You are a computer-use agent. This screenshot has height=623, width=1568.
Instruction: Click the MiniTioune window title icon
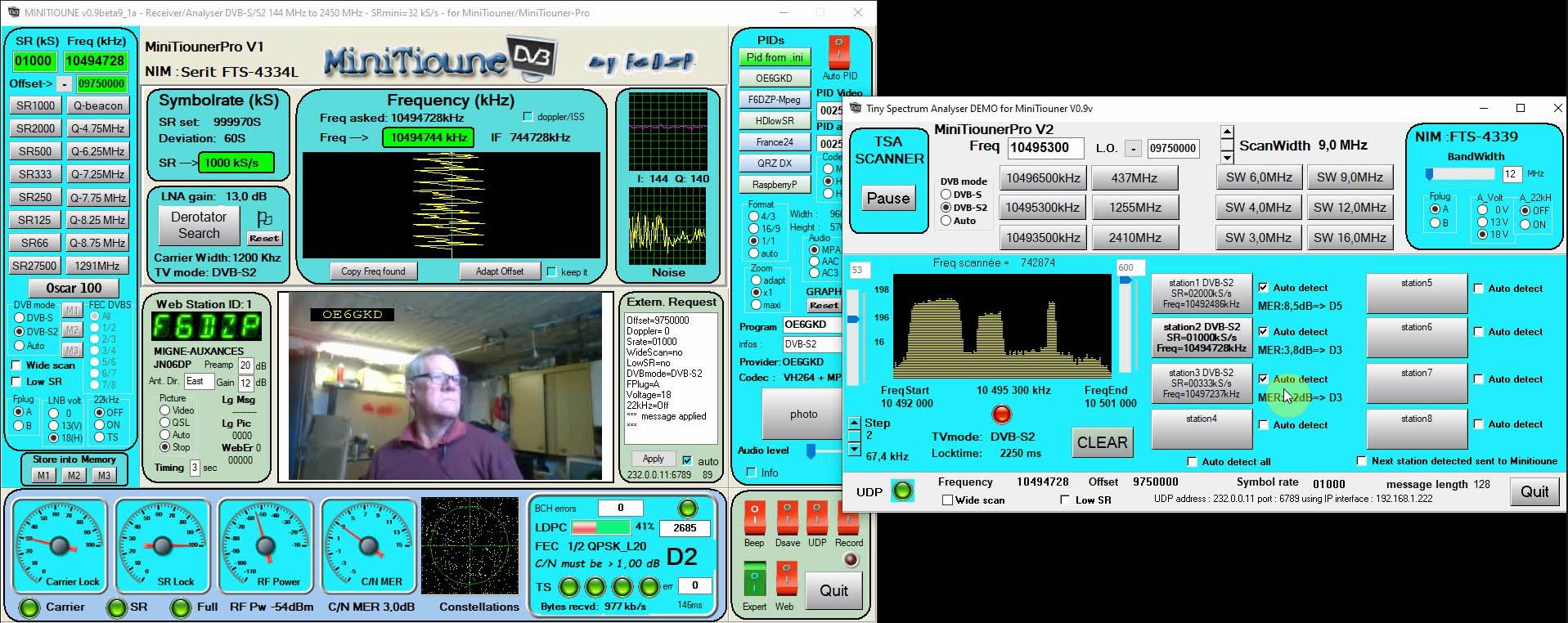13,12
